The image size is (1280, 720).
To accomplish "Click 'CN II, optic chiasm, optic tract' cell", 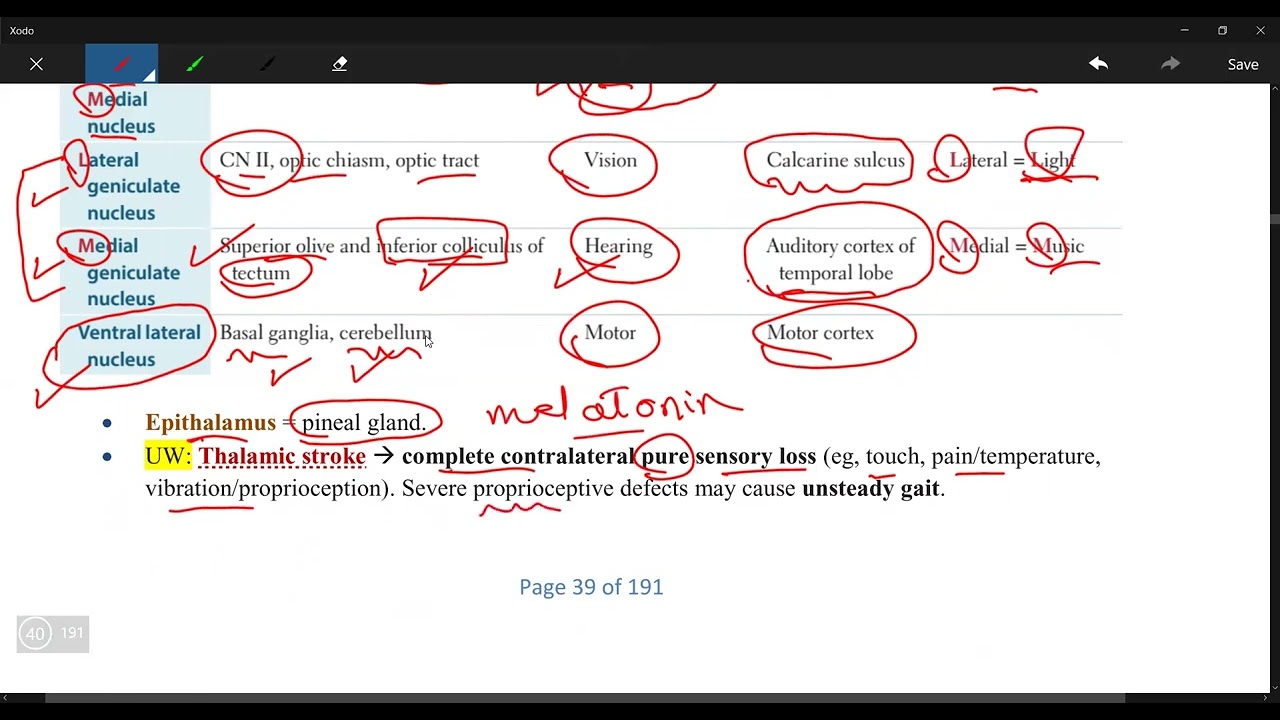I will click(x=349, y=161).
